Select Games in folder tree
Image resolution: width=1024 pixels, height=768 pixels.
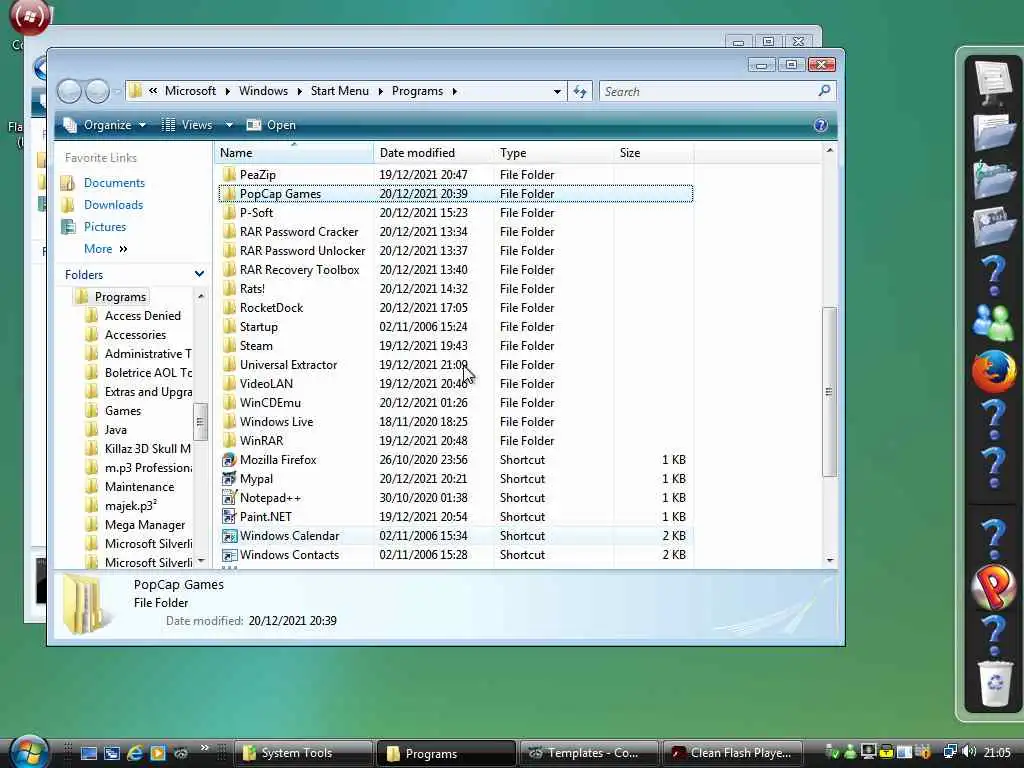(x=123, y=411)
